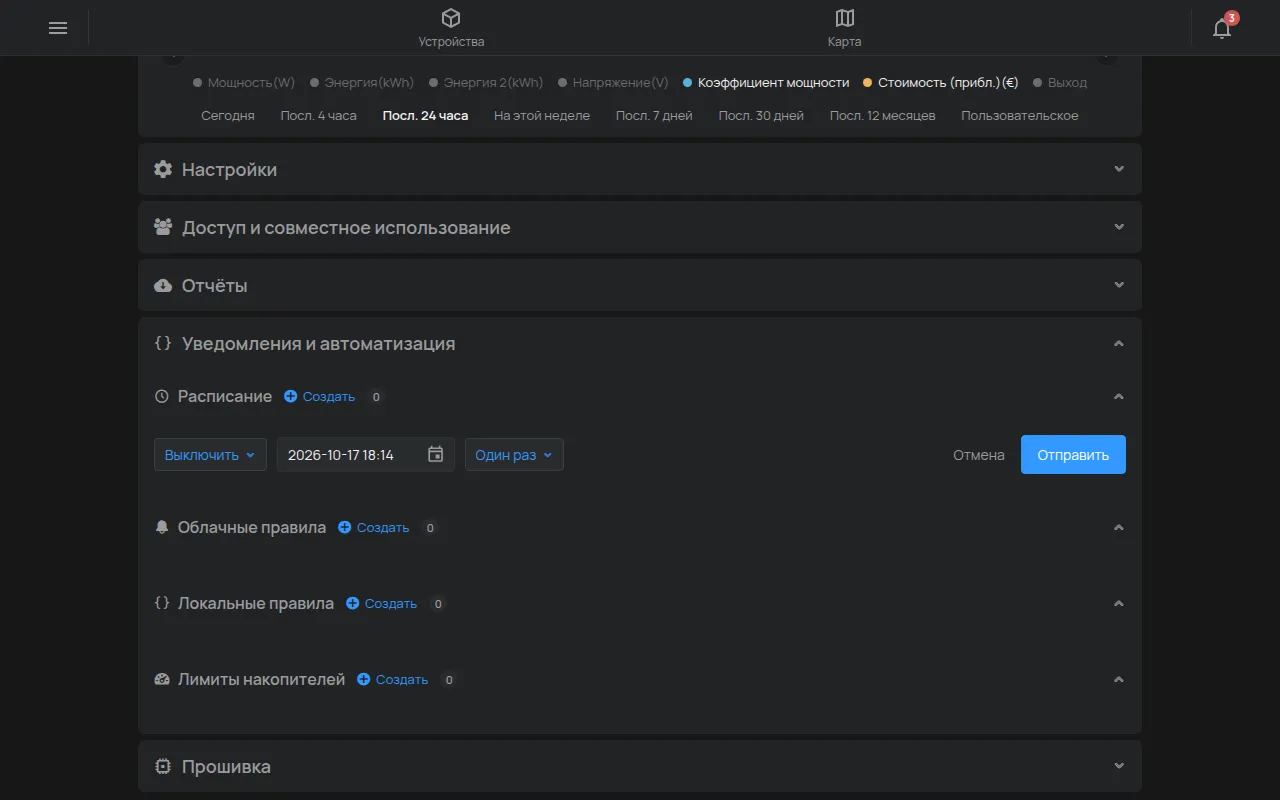Click plus icon beside Лимиты накопителей

[x=364, y=679]
